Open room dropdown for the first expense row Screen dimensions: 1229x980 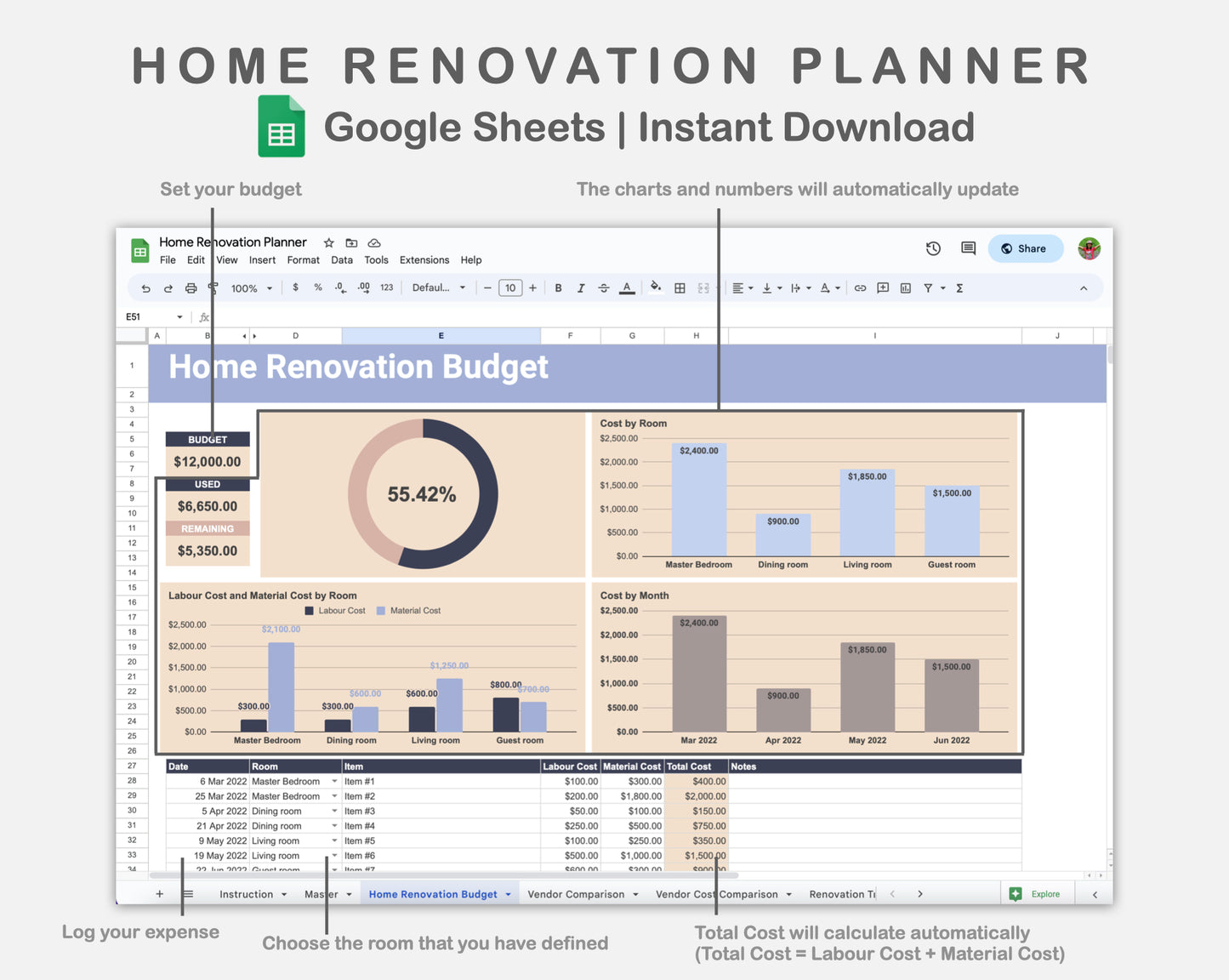pos(334,781)
